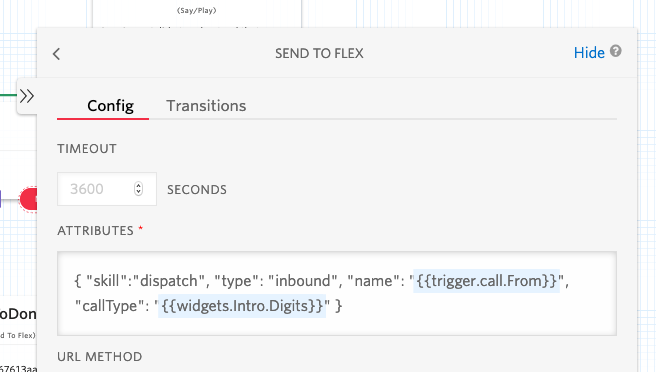Click the URL METHOD label

pyautogui.click(x=100, y=357)
